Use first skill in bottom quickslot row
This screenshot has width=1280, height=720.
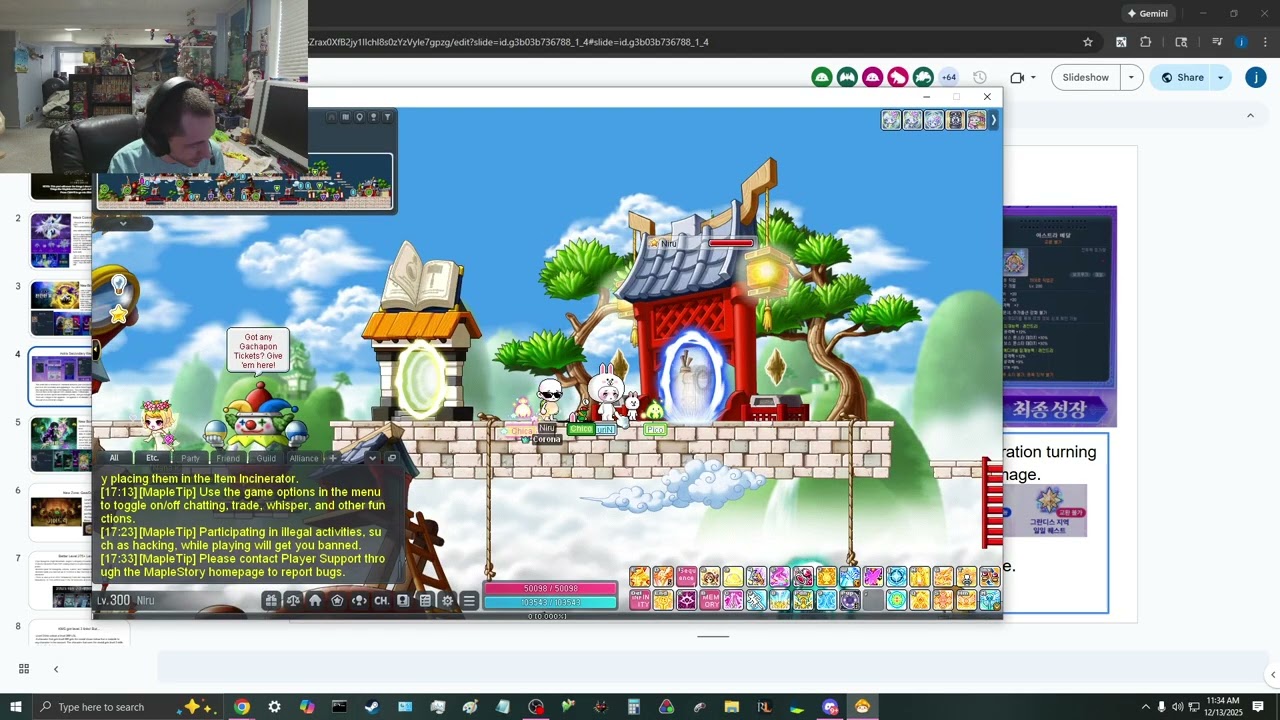coord(640,600)
